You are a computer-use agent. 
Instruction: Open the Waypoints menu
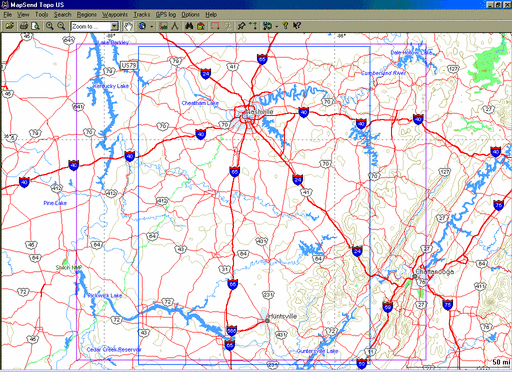click(x=115, y=15)
